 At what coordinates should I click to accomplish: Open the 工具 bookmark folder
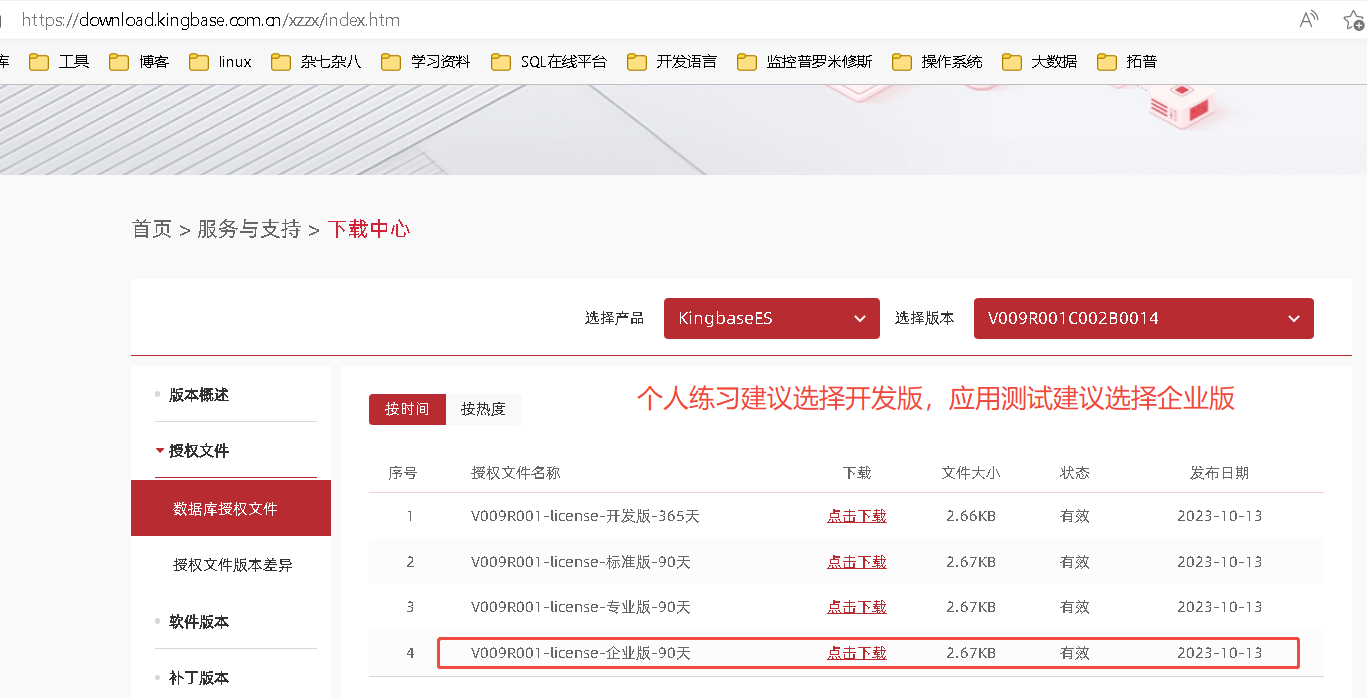pyautogui.click(x=60, y=62)
